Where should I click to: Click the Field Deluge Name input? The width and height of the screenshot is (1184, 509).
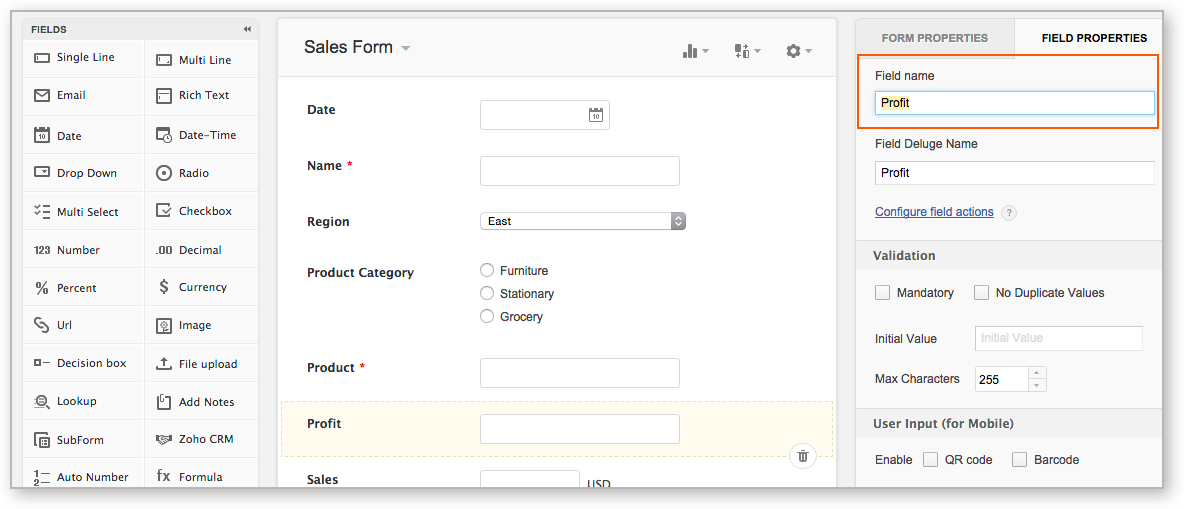pyautogui.click(x=1014, y=173)
